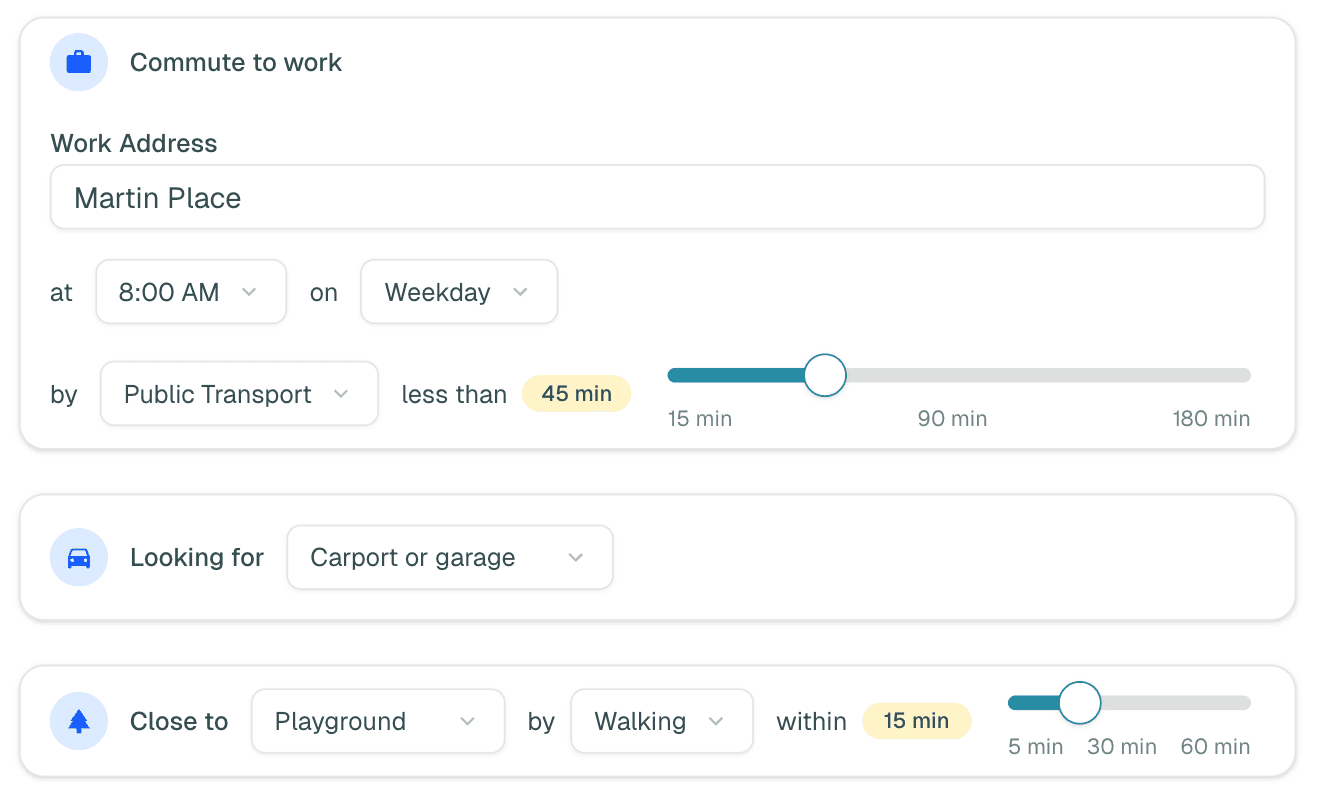Click the briefcase commute icon
Screen dimensions: 1318x796
coord(79,63)
